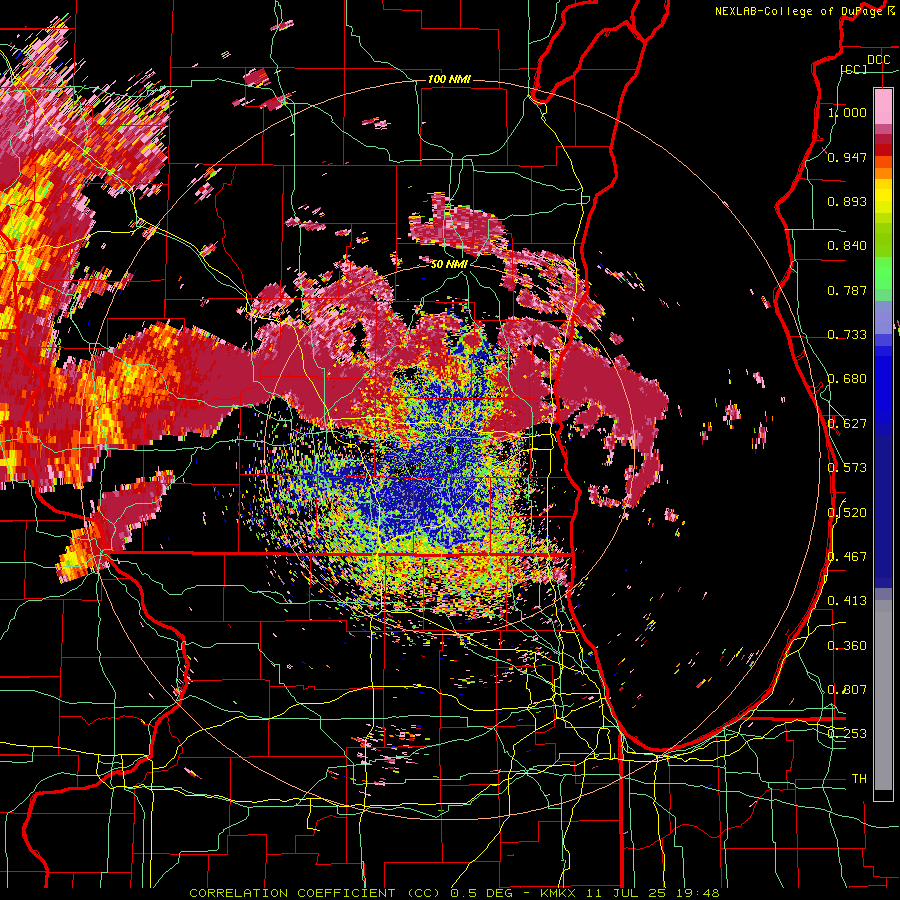This screenshot has height=900, width=900.
Task: Click the TH label on the scale
Action: [859, 779]
